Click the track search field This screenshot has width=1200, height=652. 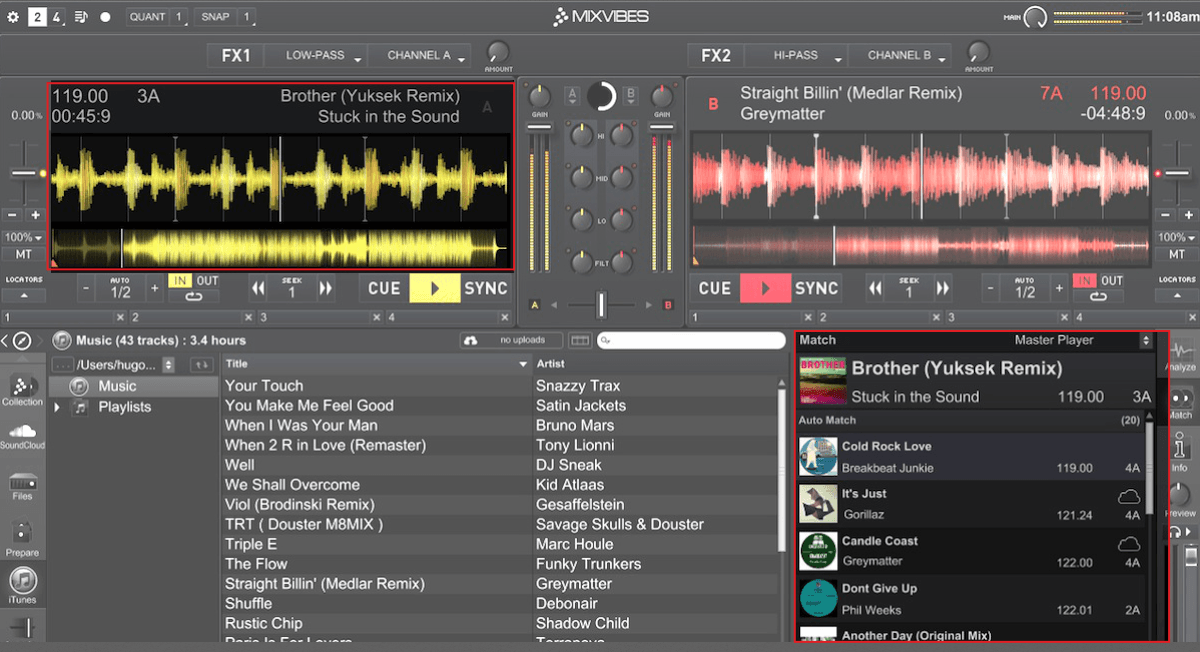[691, 341]
